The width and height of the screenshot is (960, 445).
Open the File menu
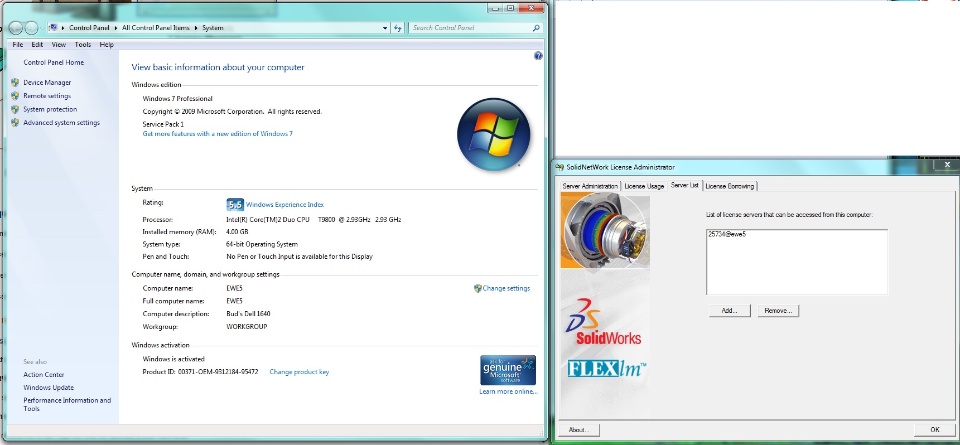(18, 45)
